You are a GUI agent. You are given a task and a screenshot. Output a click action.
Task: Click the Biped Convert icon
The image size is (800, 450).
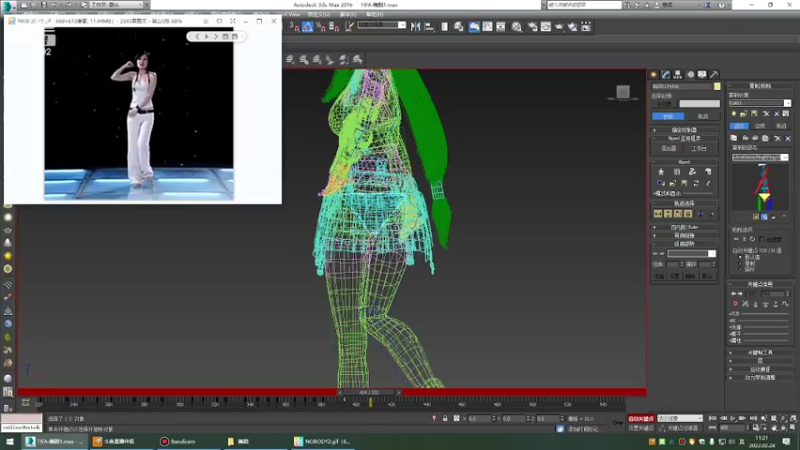point(696,183)
